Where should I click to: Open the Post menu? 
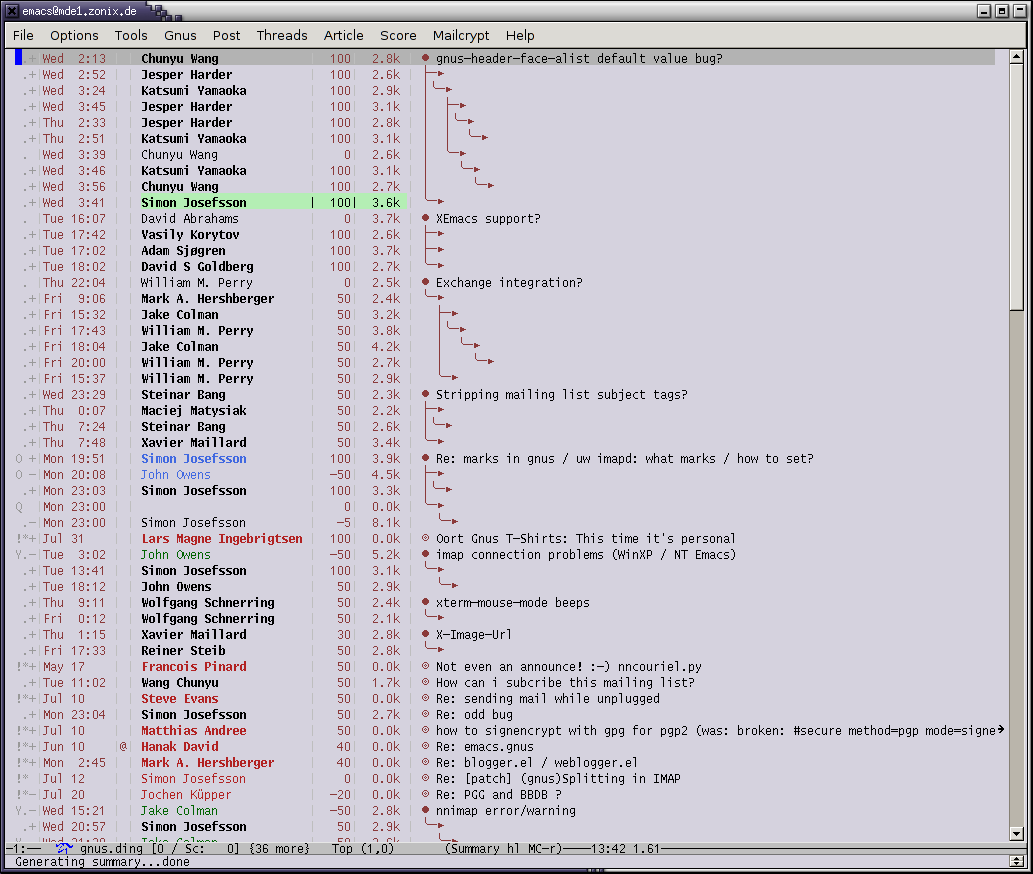coord(226,36)
